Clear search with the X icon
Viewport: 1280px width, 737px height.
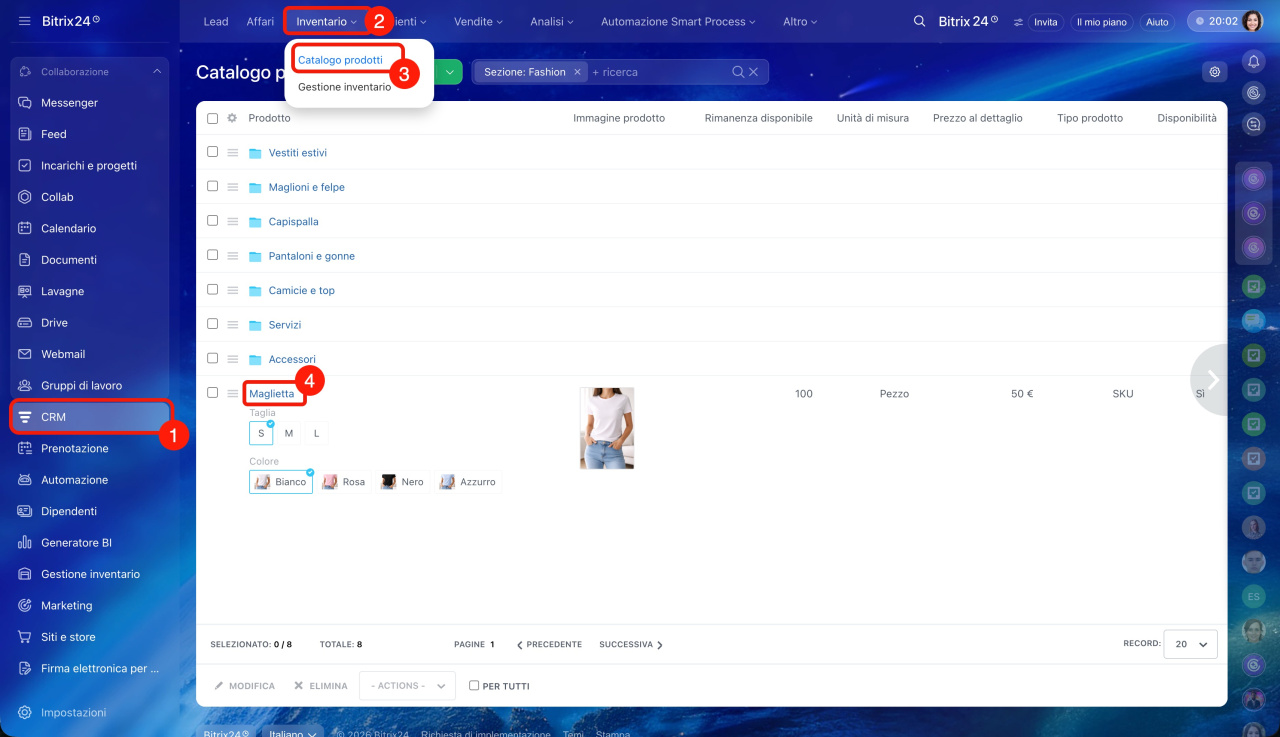pyautogui.click(x=754, y=72)
